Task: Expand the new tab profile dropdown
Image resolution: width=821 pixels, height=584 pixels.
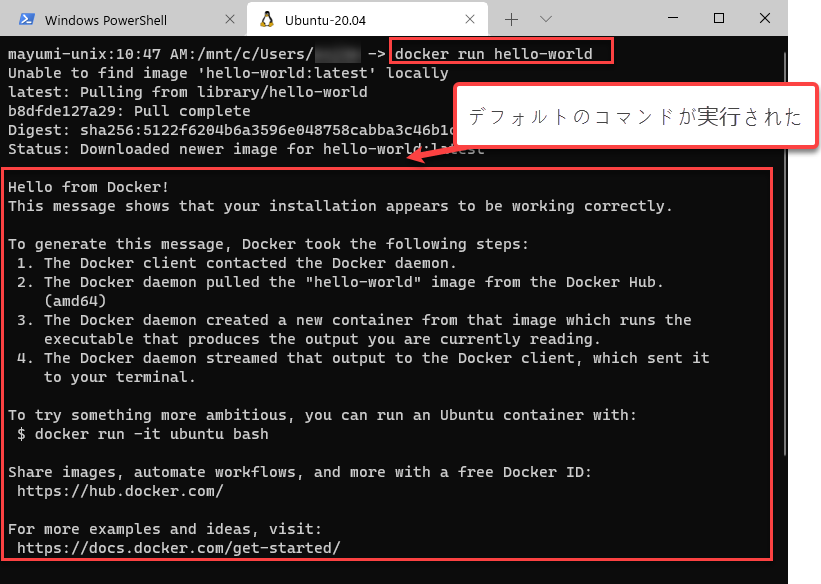Action: tap(546, 19)
